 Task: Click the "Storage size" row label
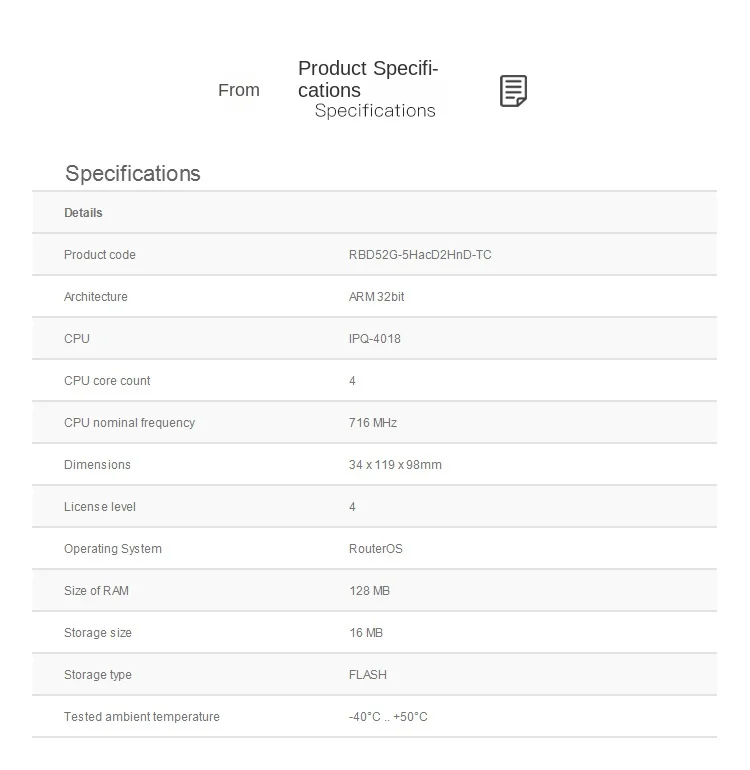pyautogui.click(x=98, y=633)
